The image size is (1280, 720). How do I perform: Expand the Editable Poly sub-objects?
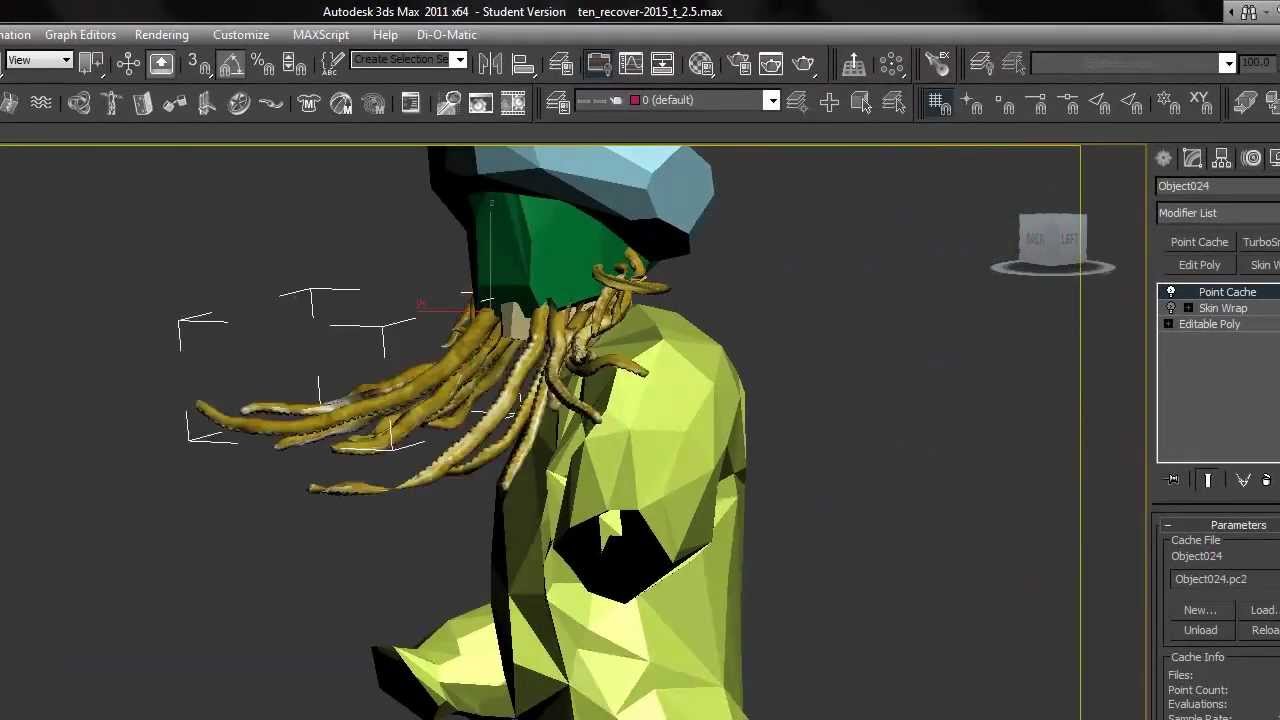(x=1168, y=324)
